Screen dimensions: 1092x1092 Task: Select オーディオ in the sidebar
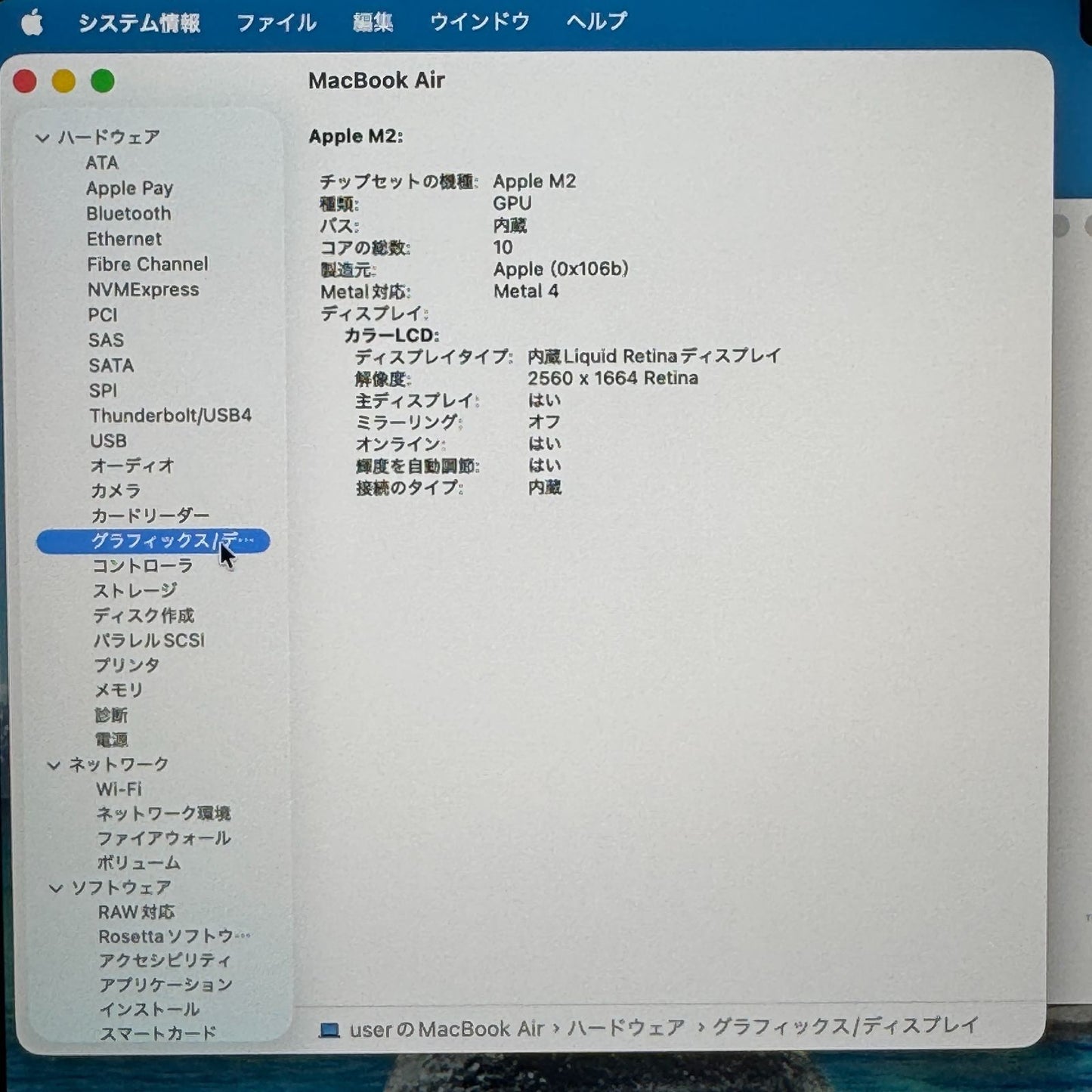point(132,466)
